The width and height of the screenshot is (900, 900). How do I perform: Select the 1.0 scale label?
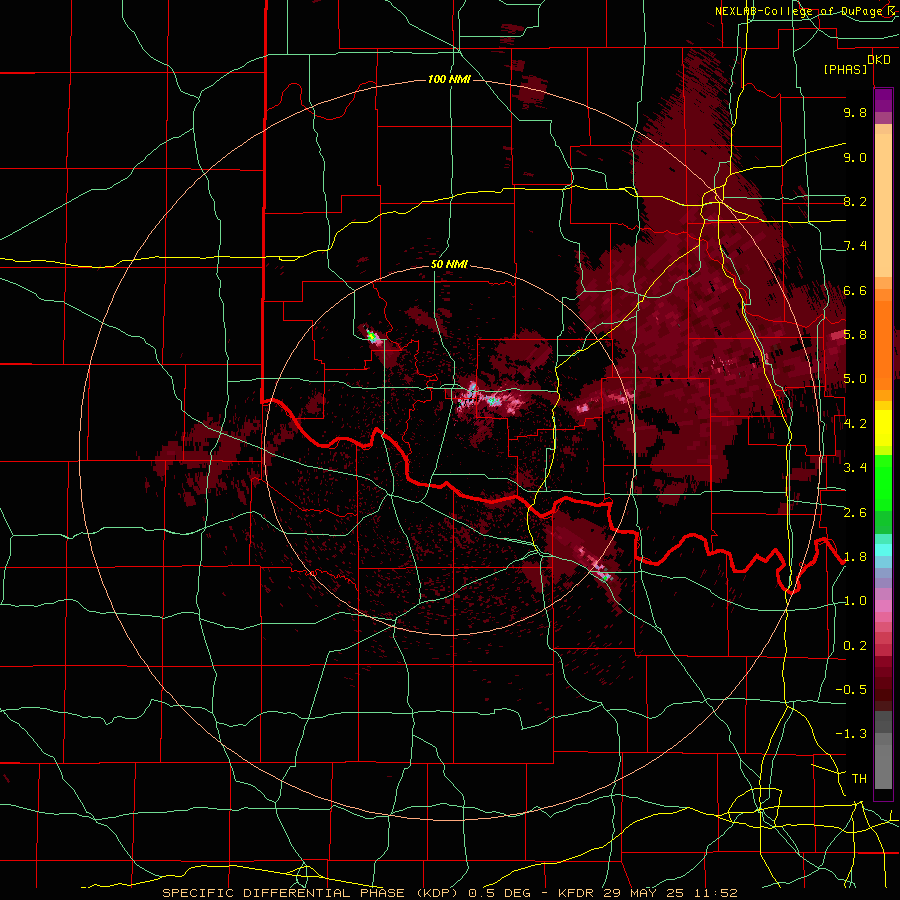pyautogui.click(x=855, y=601)
